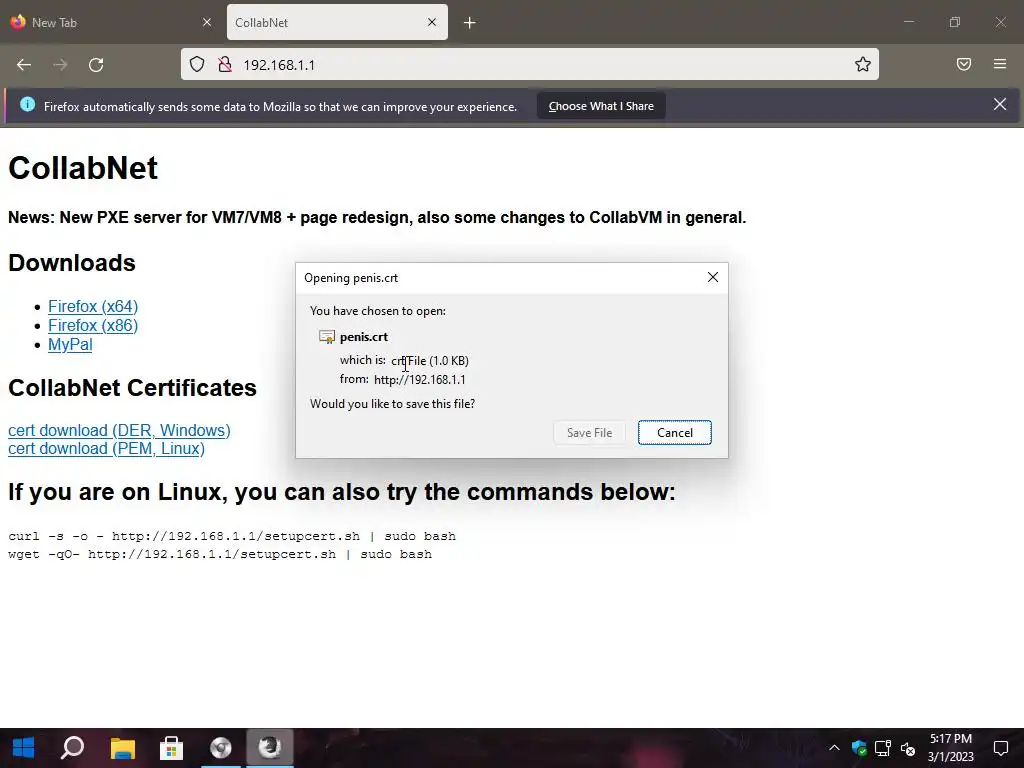
Task: Open the grey globe browser taskbar icon
Action: click(x=221, y=747)
